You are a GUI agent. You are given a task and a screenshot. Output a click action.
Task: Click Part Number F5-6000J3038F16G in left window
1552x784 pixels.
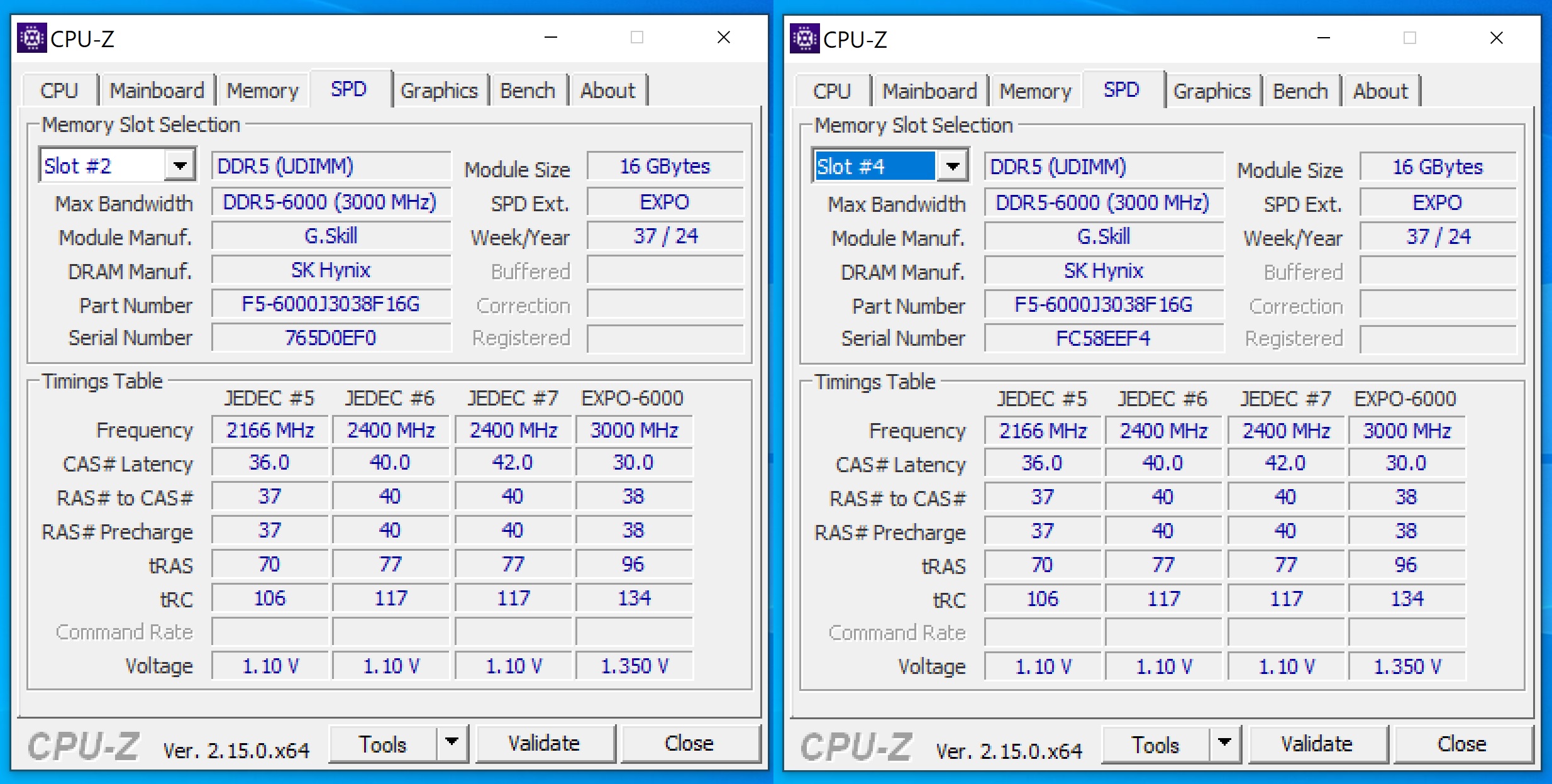click(x=331, y=304)
